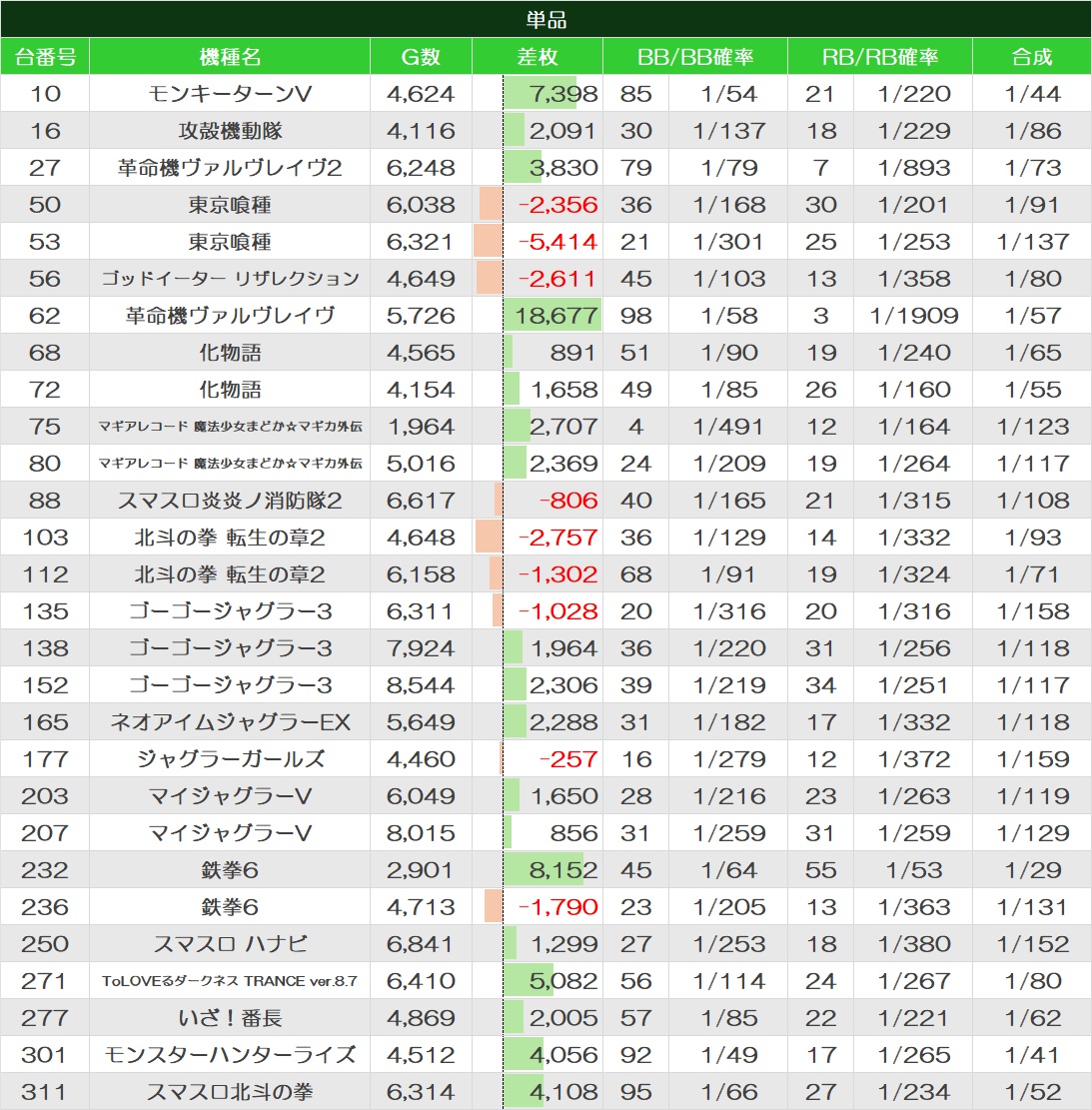Viewport: 1092px width, 1110px height.
Task: Select machine name 攻殻機動隊
Action: point(230,130)
